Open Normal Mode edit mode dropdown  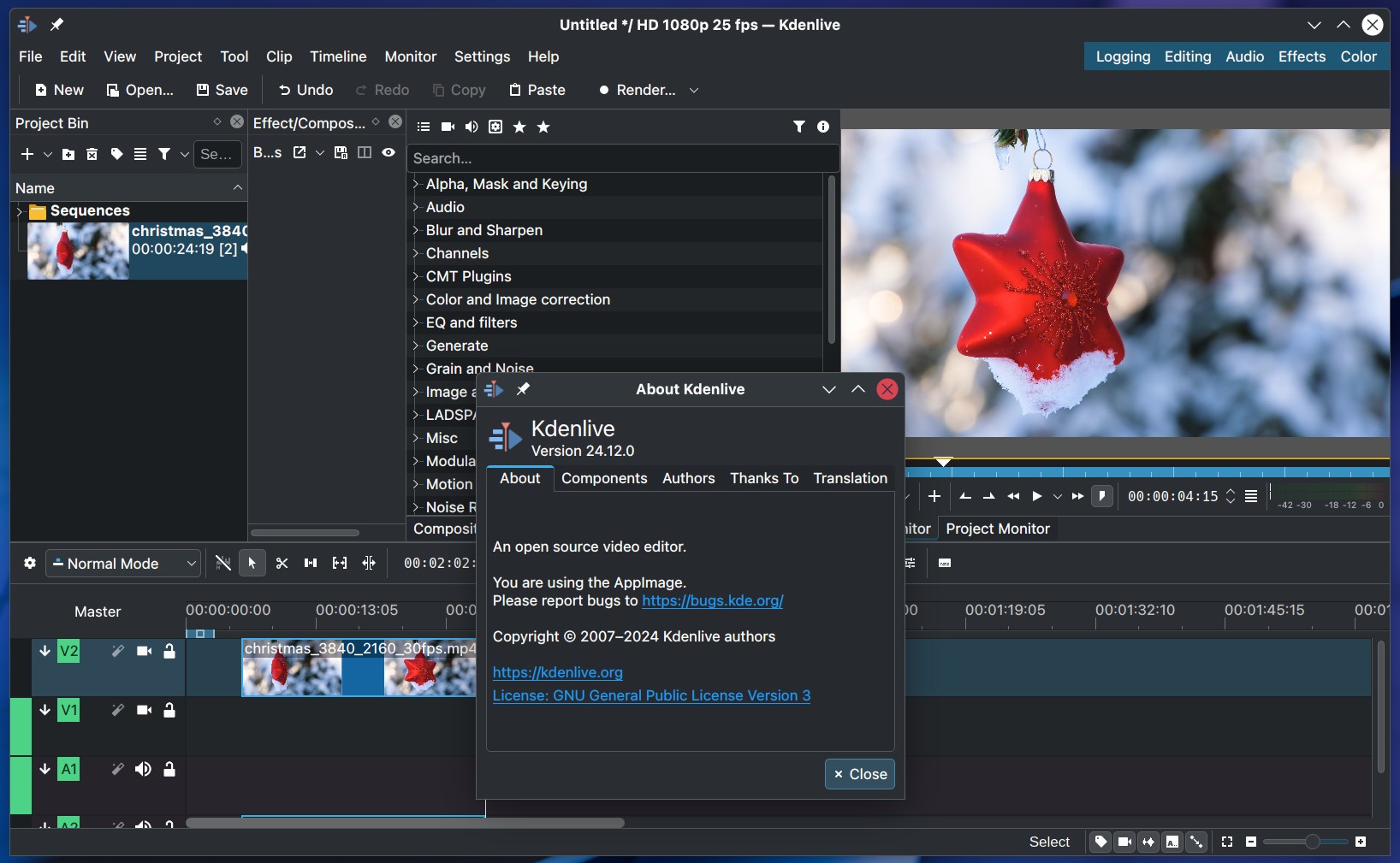[123, 563]
